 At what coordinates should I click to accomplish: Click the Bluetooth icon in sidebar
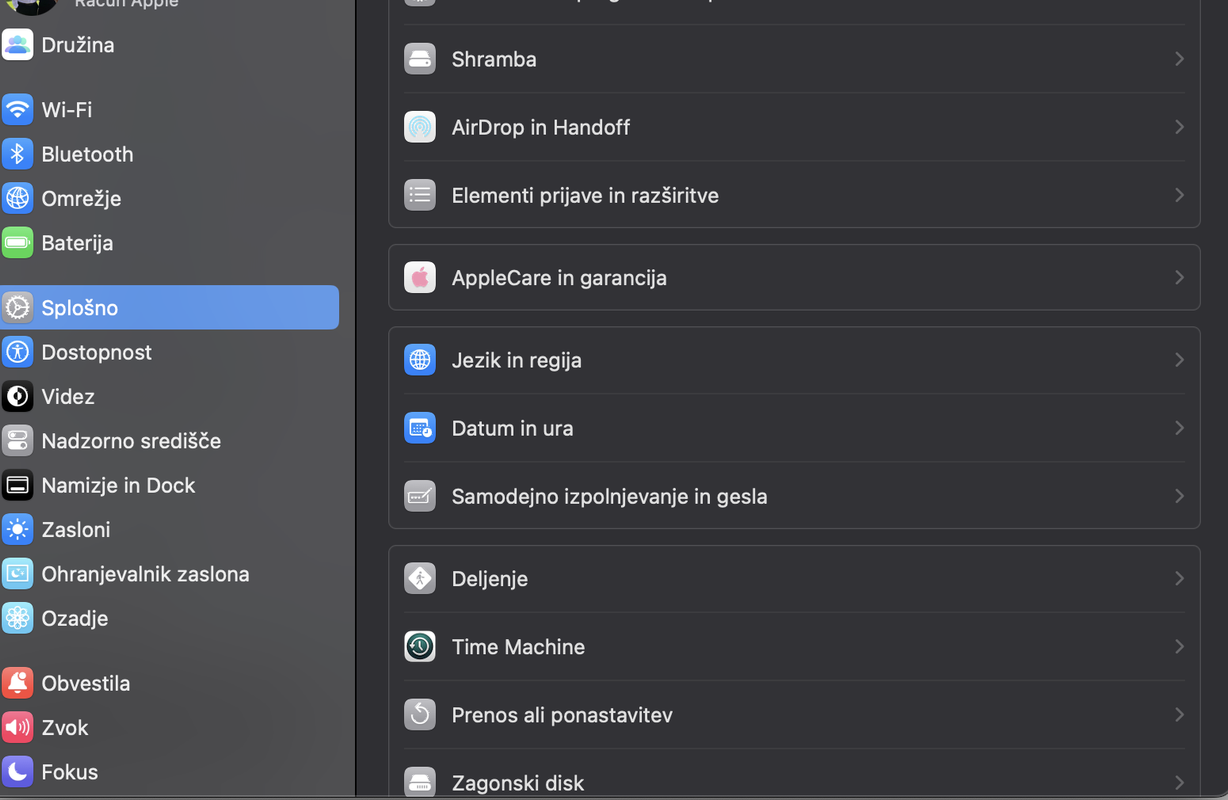(17, 154)
